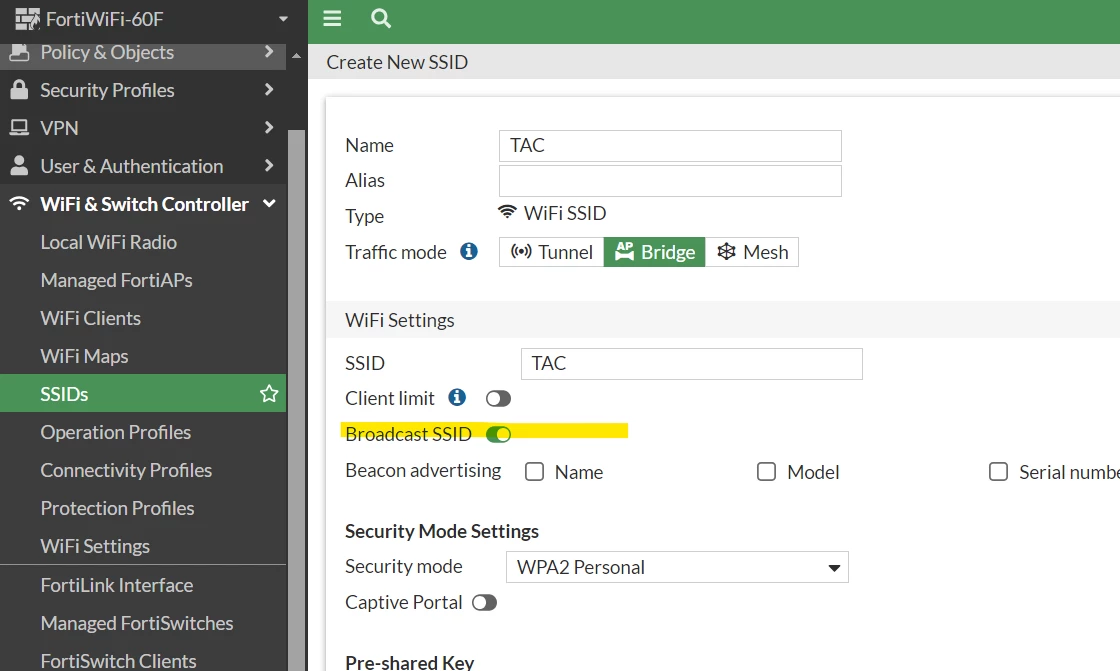Toggle the hamburger menu icon
The image size is (1120, 671).
pyautogui.click(x=332, y=18)
